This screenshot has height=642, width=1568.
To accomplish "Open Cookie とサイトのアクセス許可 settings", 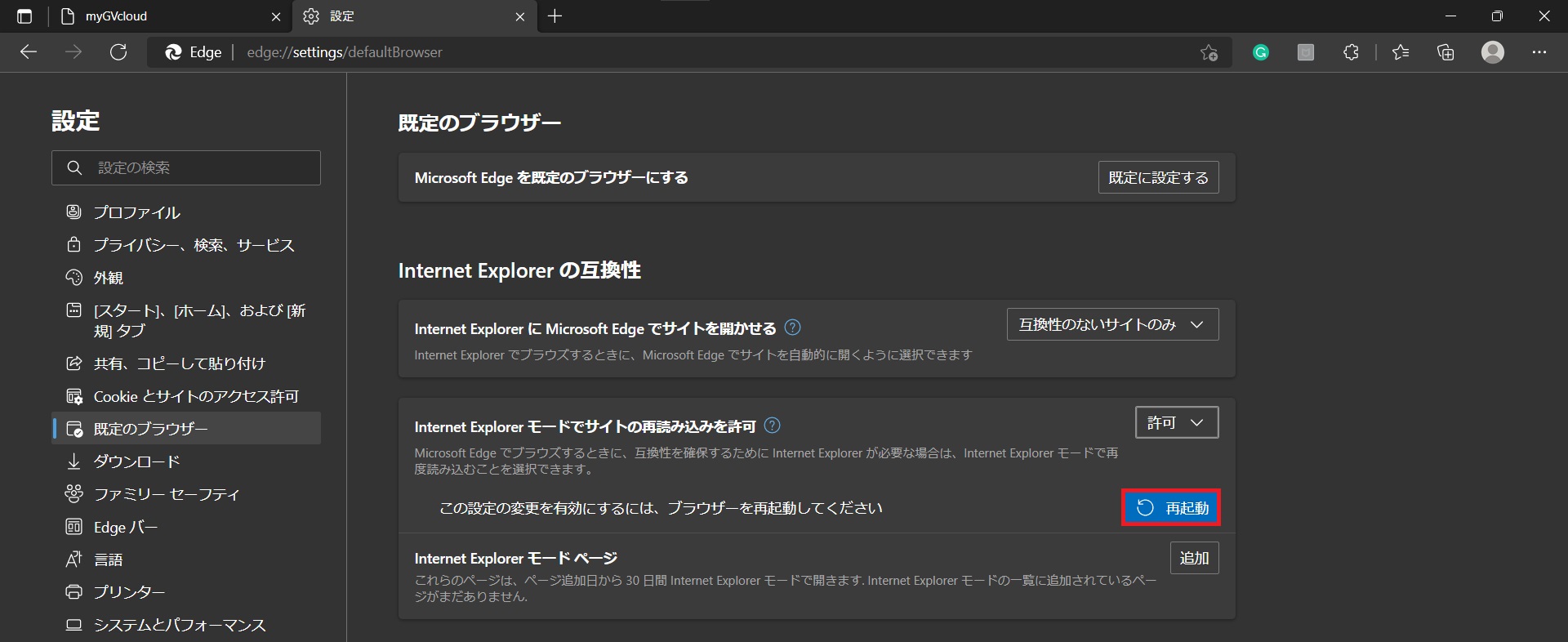I will point(186,396).
